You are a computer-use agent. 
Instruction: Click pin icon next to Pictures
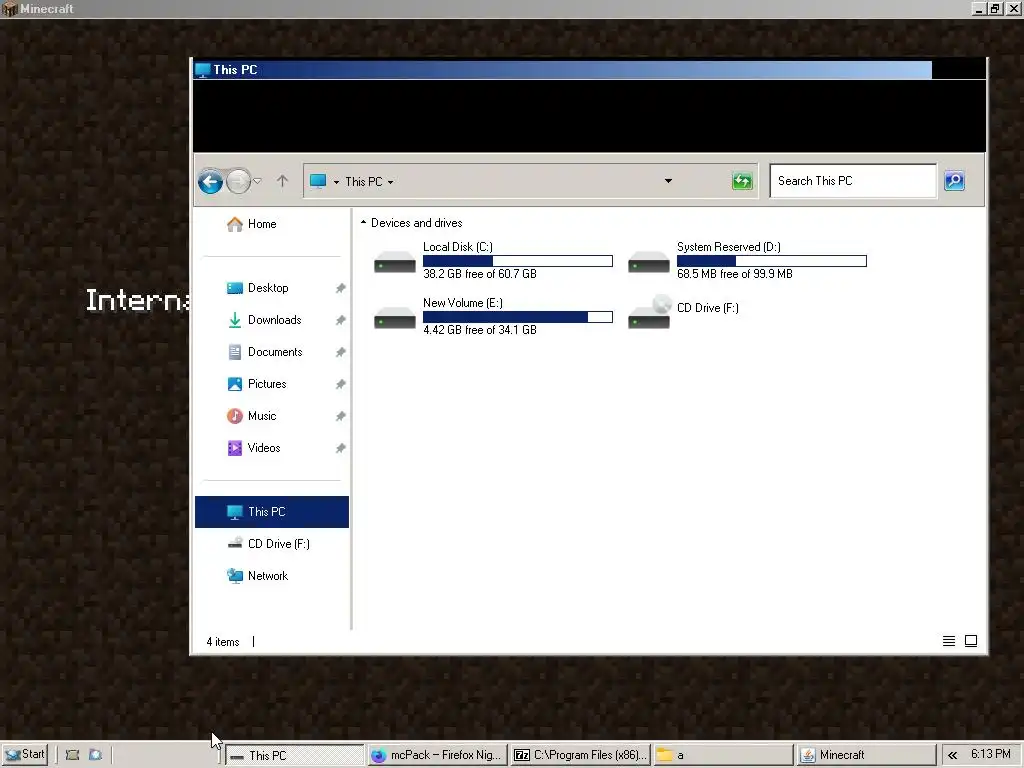pos(340,384)
